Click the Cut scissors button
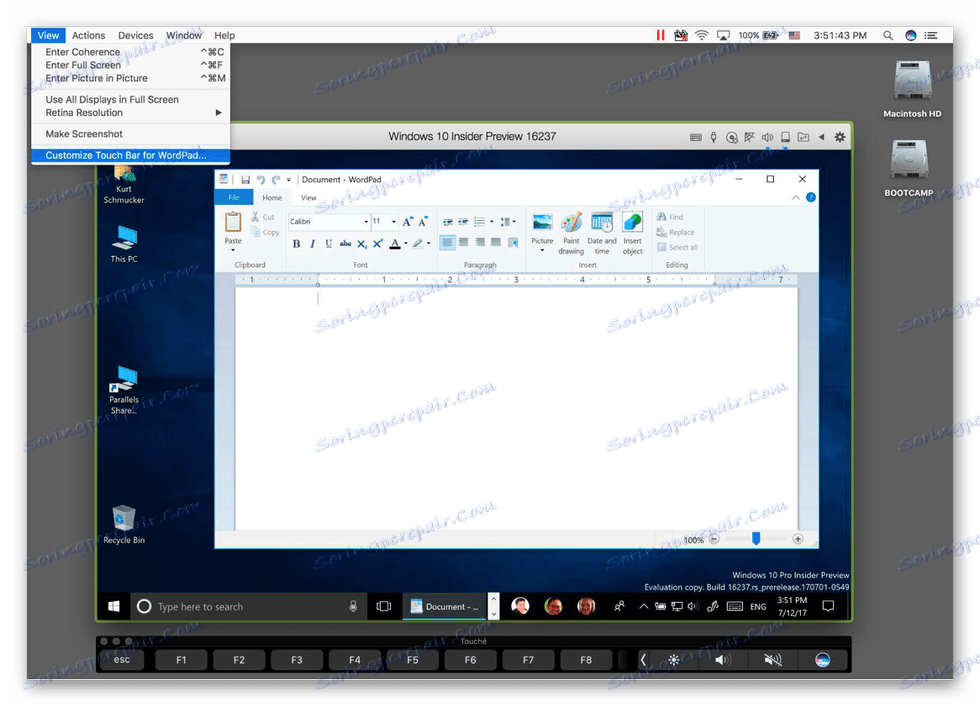Screen dimensions: 980x707 (x=262, y=217)
